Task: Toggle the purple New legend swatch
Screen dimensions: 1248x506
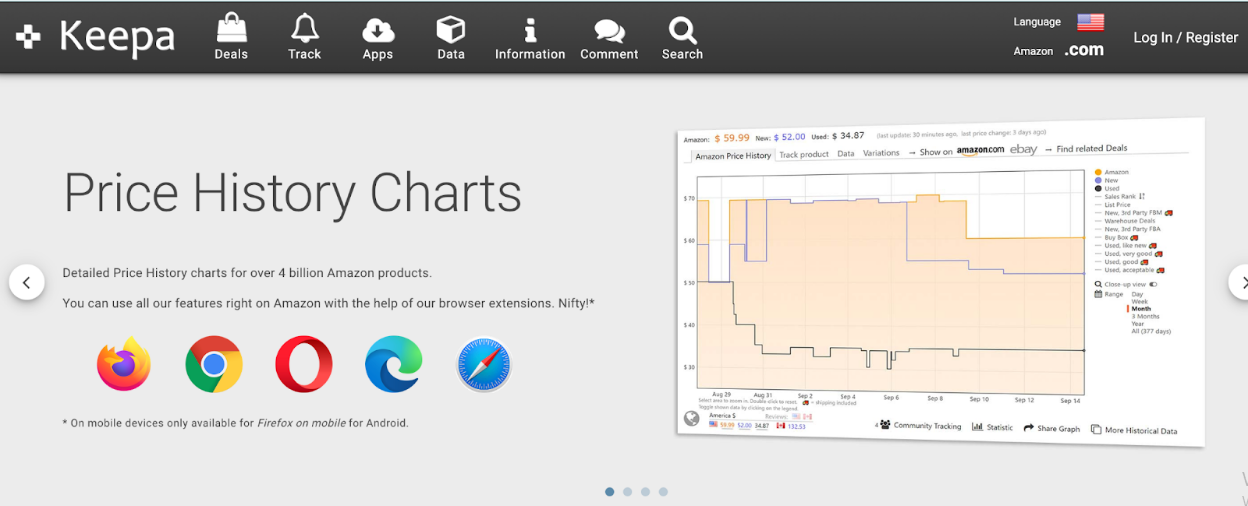Action: [x=1098, y=180]
